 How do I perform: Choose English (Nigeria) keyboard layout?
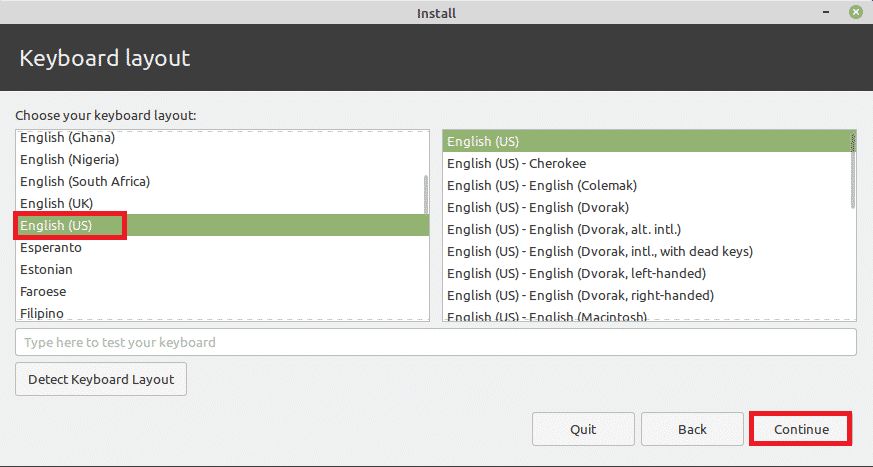pyautogui.click(x=70, y=160)
